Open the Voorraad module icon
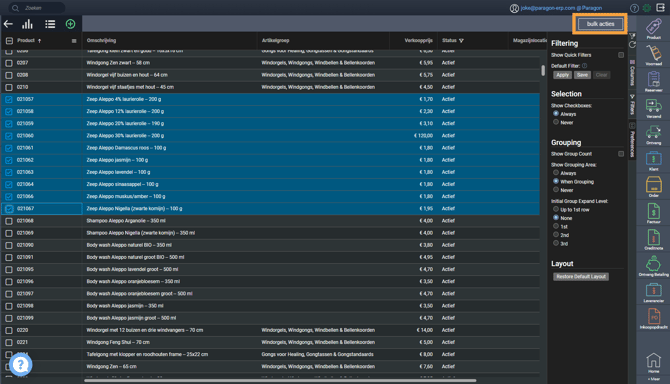Screen dimensions: 670x384 point(653,53)
